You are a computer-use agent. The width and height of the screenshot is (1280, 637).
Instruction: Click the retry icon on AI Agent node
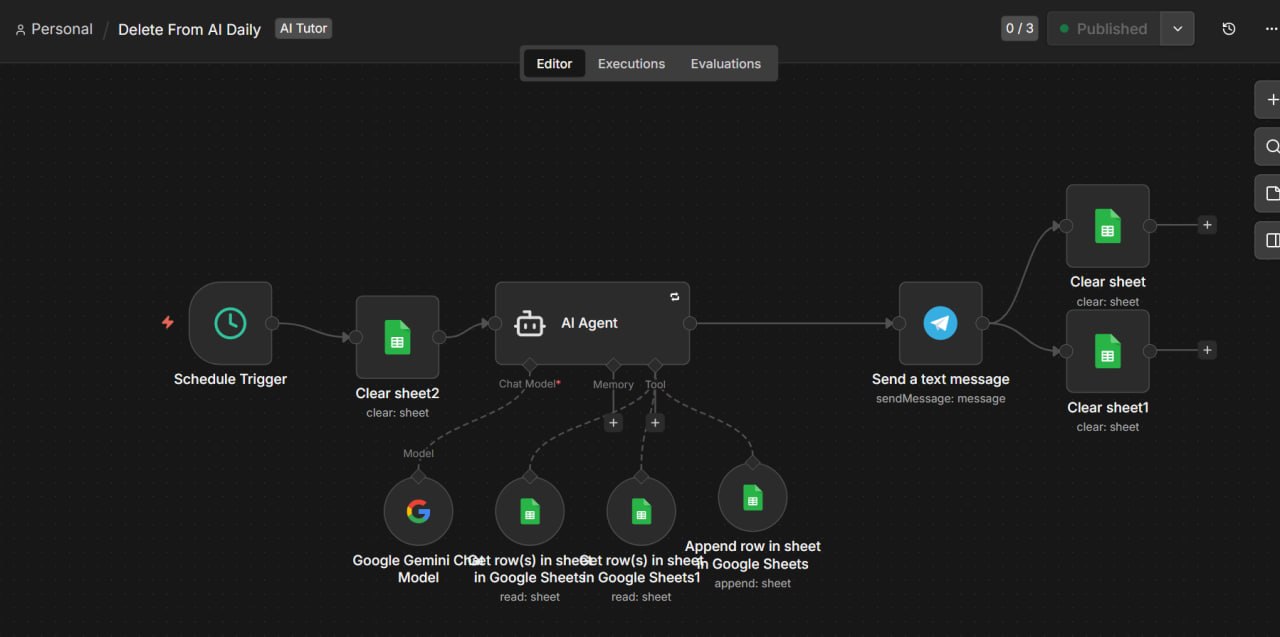click(674, 297)
